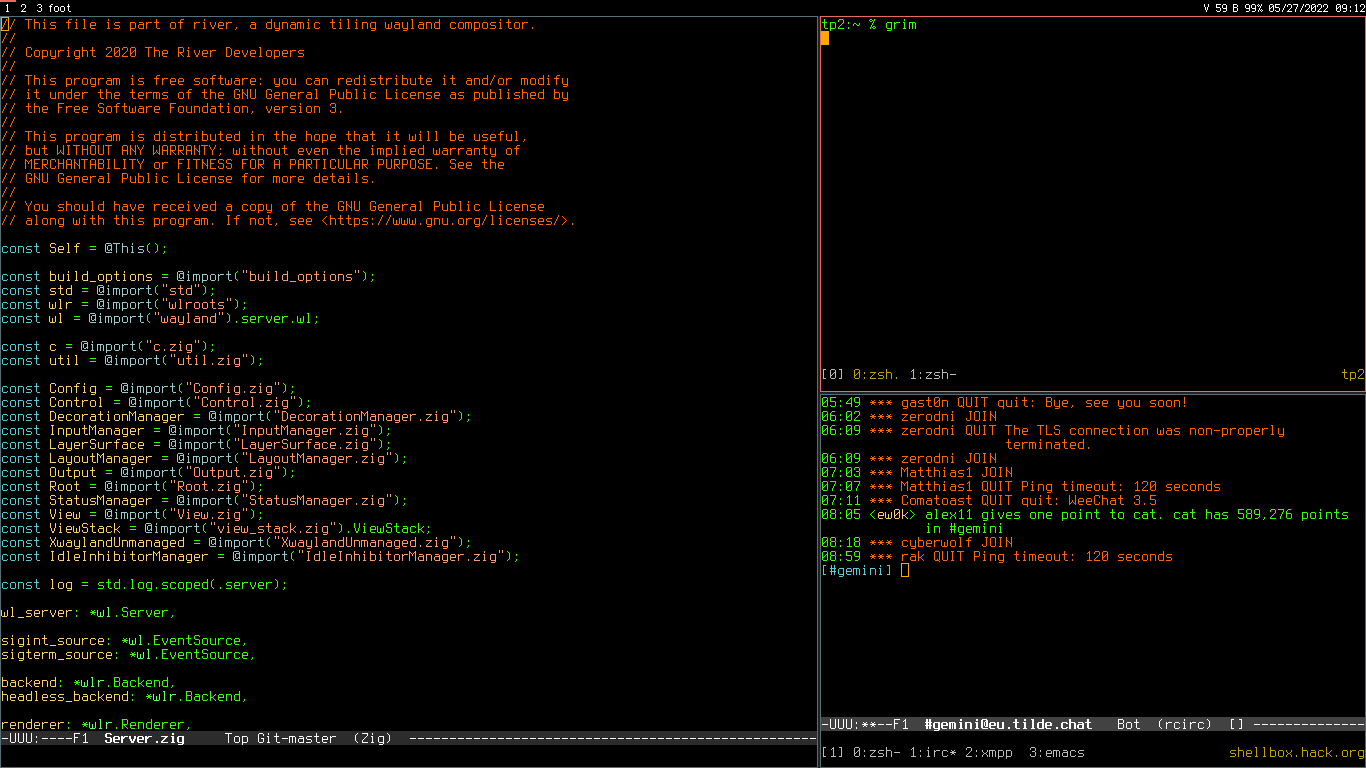Image resolution: width=1366 pixels, height=768 pixels.
Task: Click the '3 foot' tag in top bar
Action: pos(53,7)
